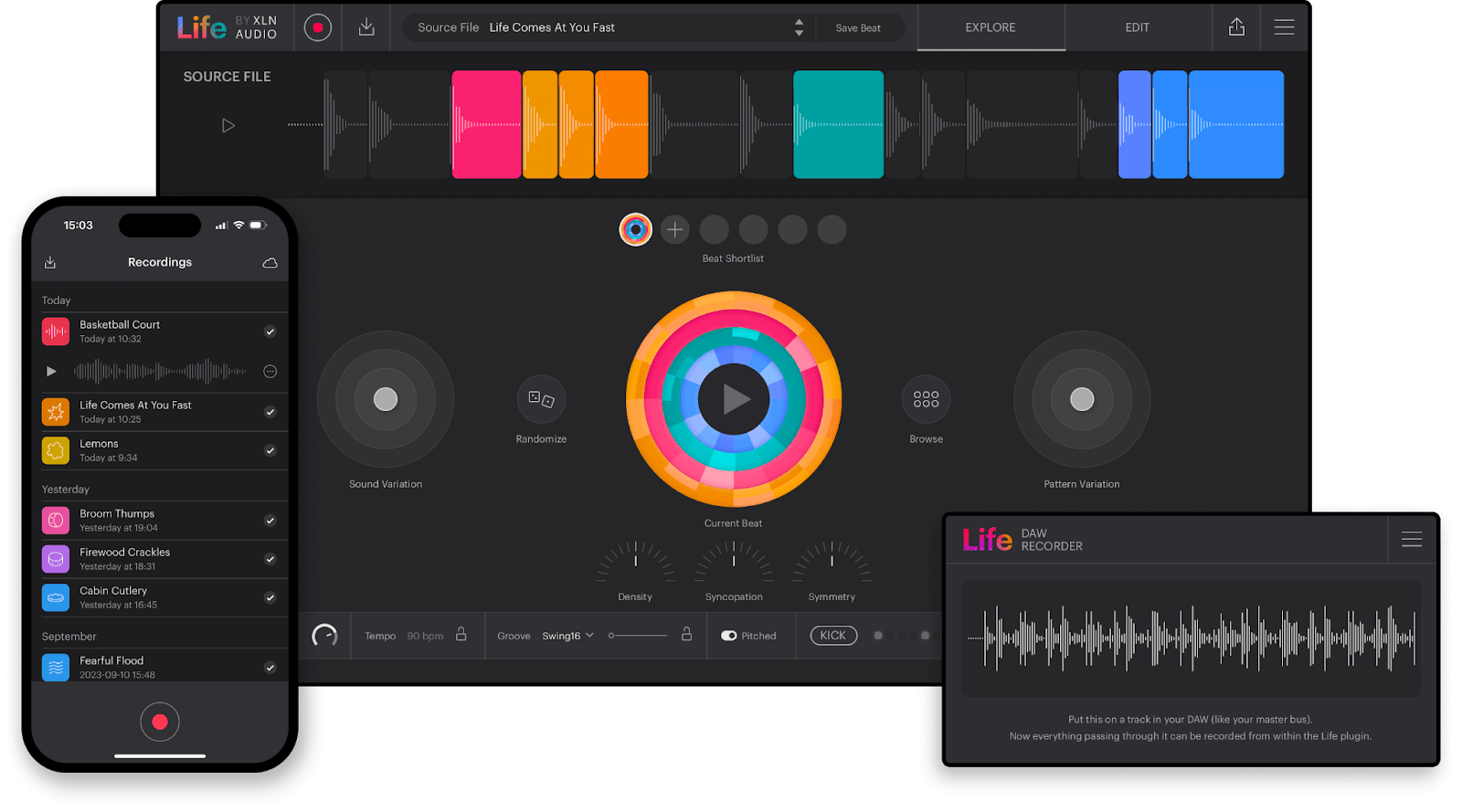Open the main hamburger menu

(x=1284, y=27)
